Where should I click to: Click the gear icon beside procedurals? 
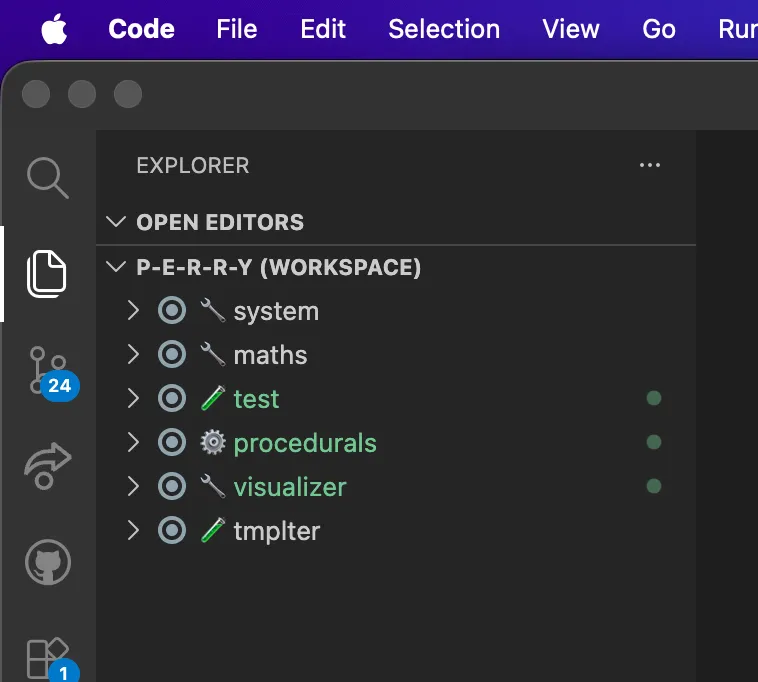click(x=213, y=442)
